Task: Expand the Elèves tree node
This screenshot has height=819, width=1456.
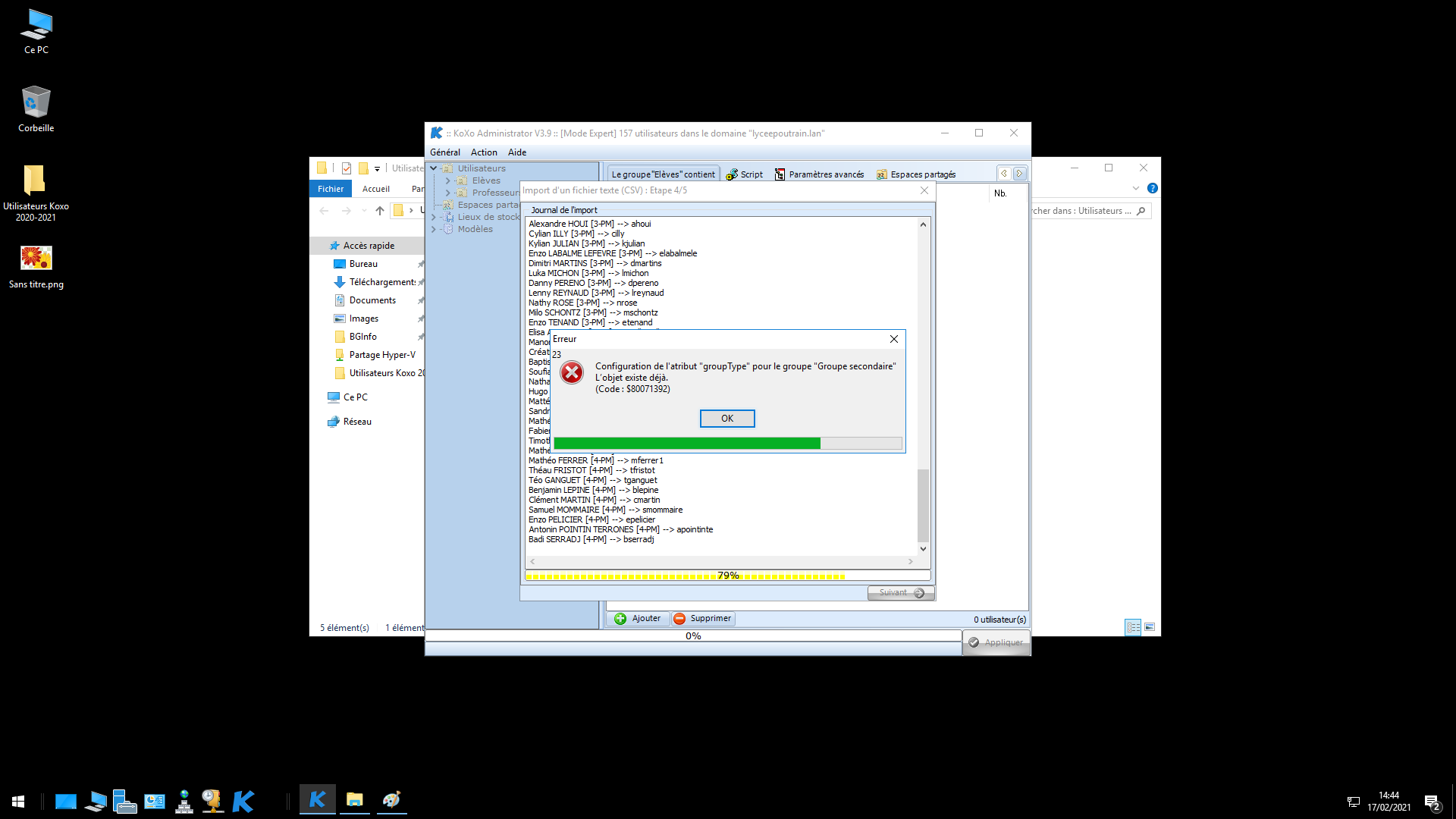Action: (x=447, y=180)
